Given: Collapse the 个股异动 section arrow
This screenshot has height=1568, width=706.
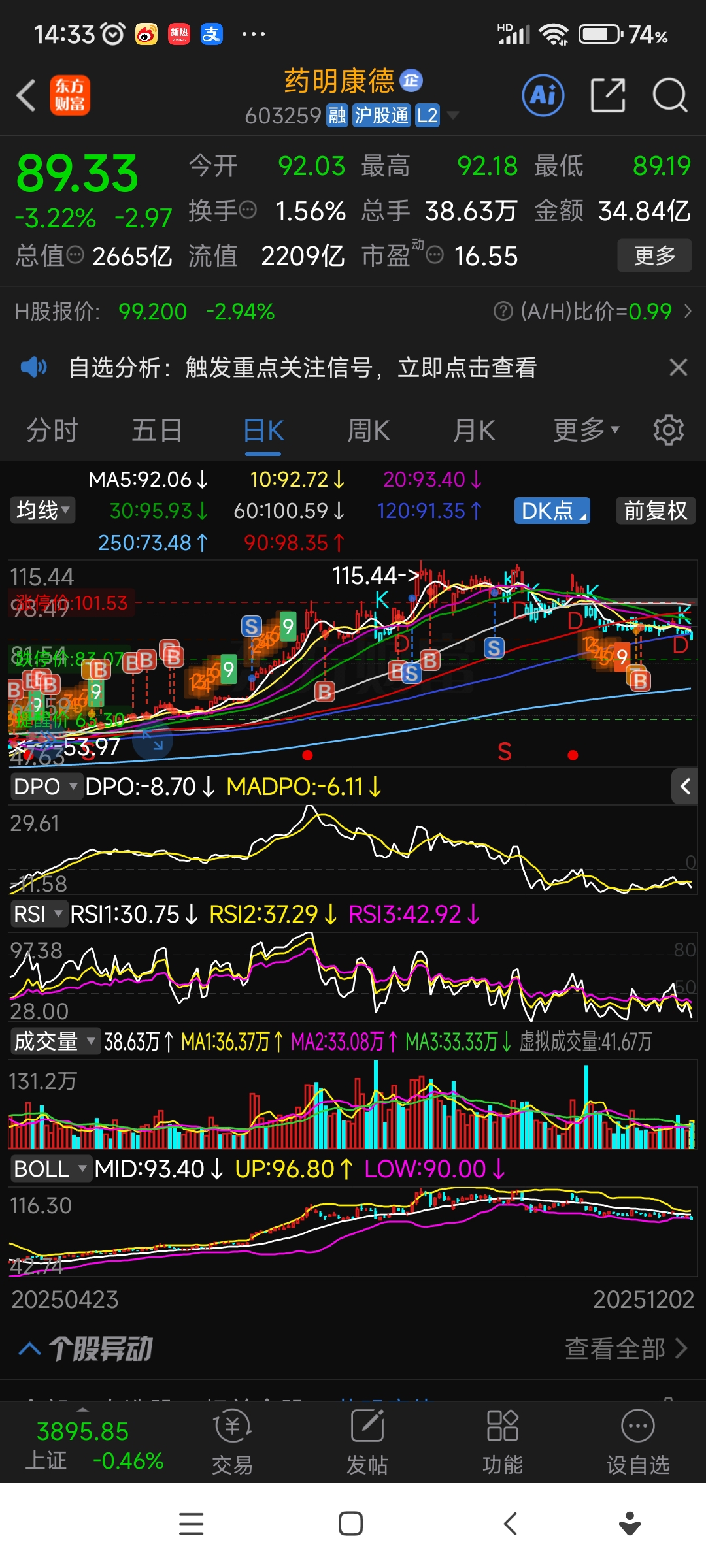Looking at the screenshot, I should (x=30, y=1348).
